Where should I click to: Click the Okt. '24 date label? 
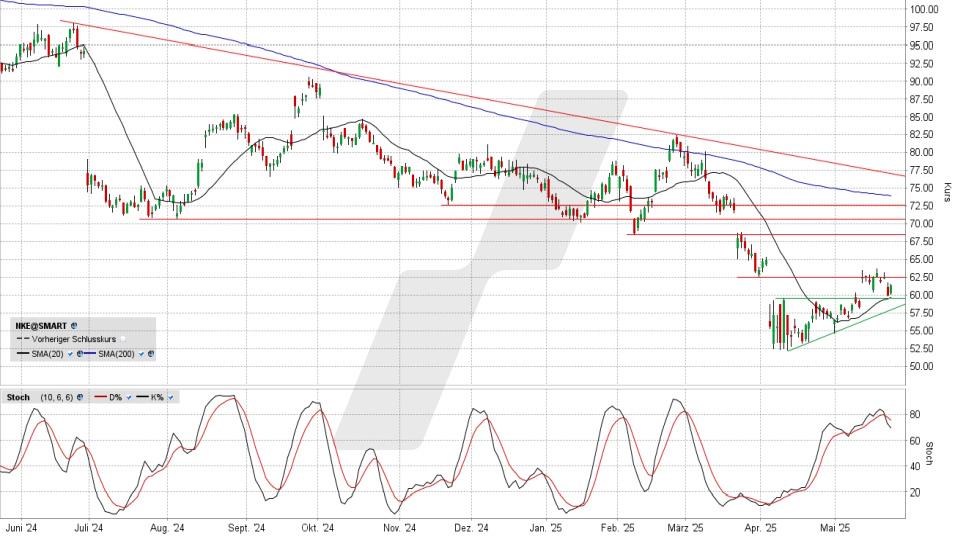coord(318,528)
